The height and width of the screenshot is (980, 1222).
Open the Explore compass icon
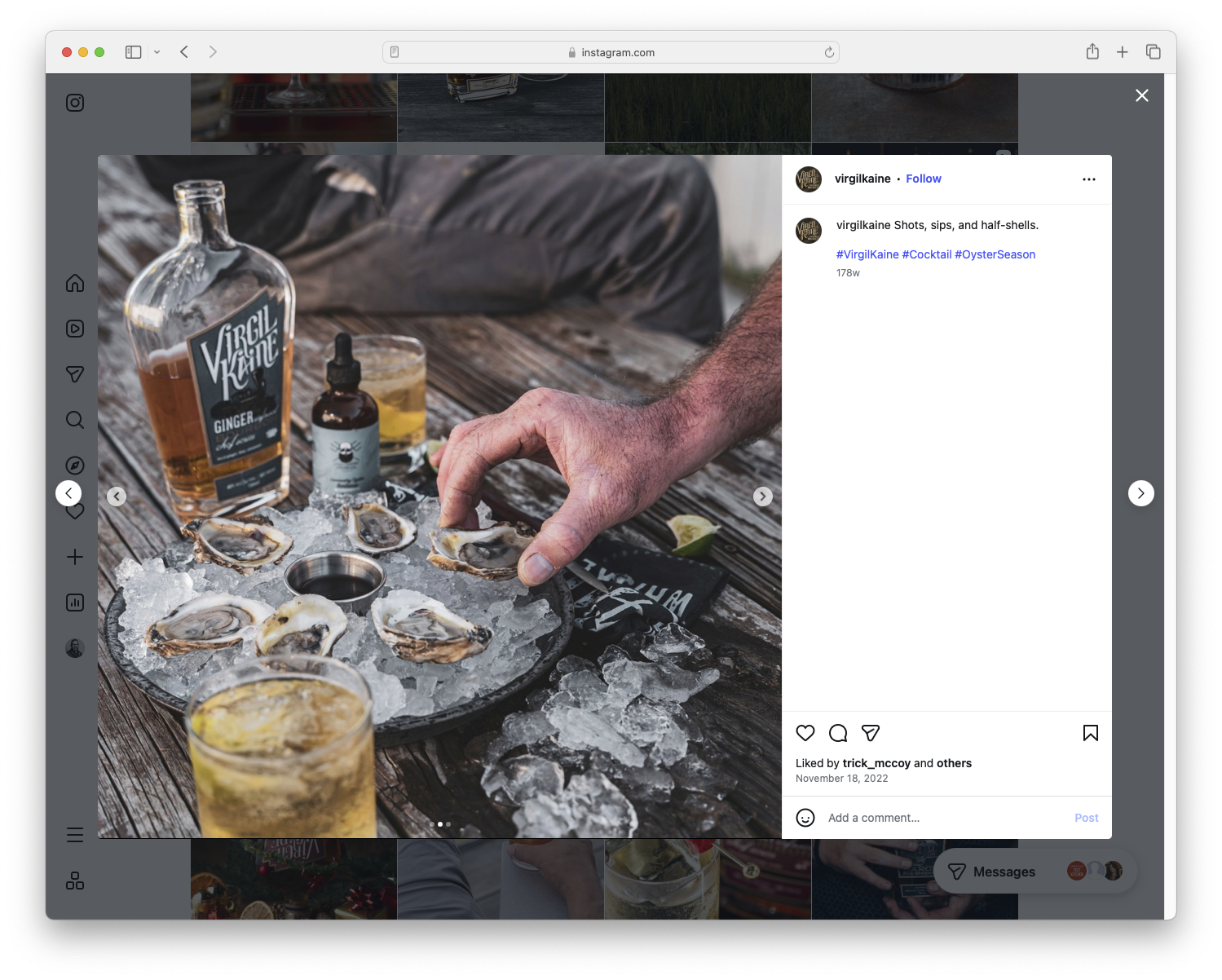74,466
